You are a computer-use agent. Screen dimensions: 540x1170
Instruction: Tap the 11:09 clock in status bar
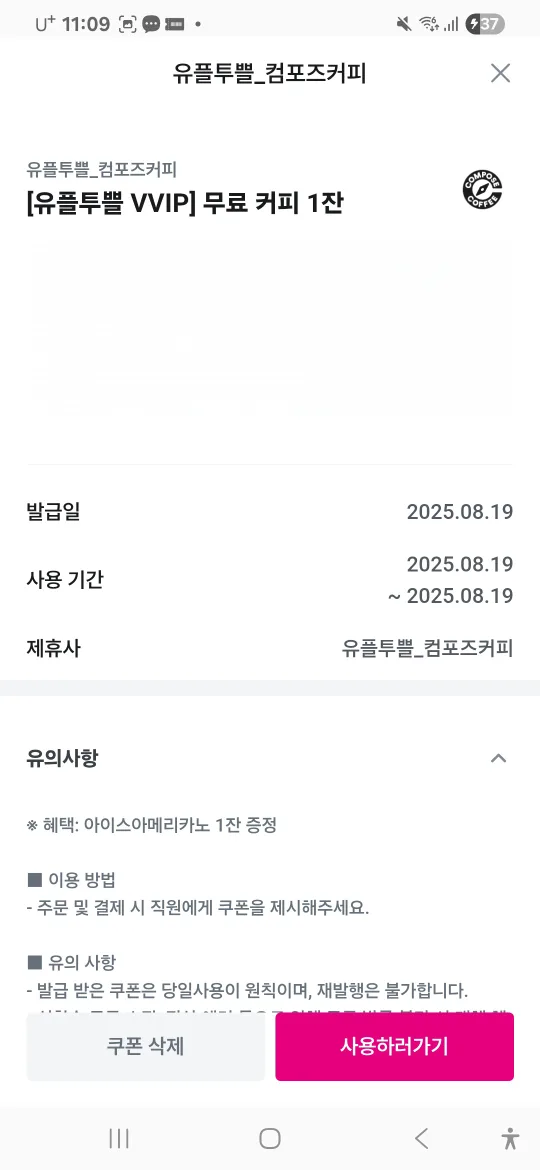(86, 24)
